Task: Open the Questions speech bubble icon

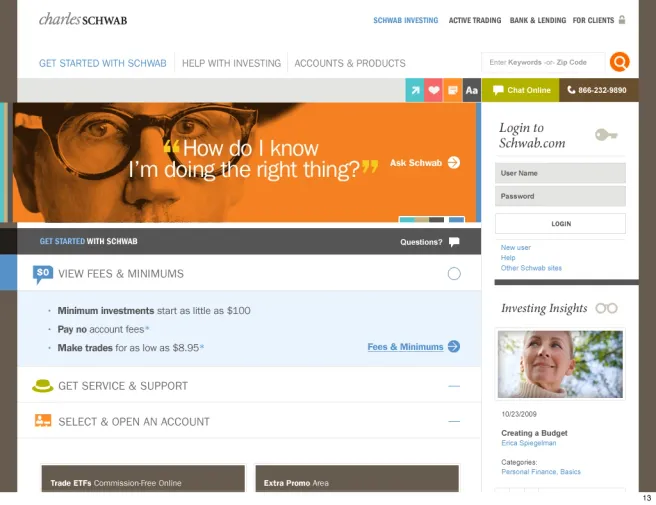Action: tap(454, 242)
